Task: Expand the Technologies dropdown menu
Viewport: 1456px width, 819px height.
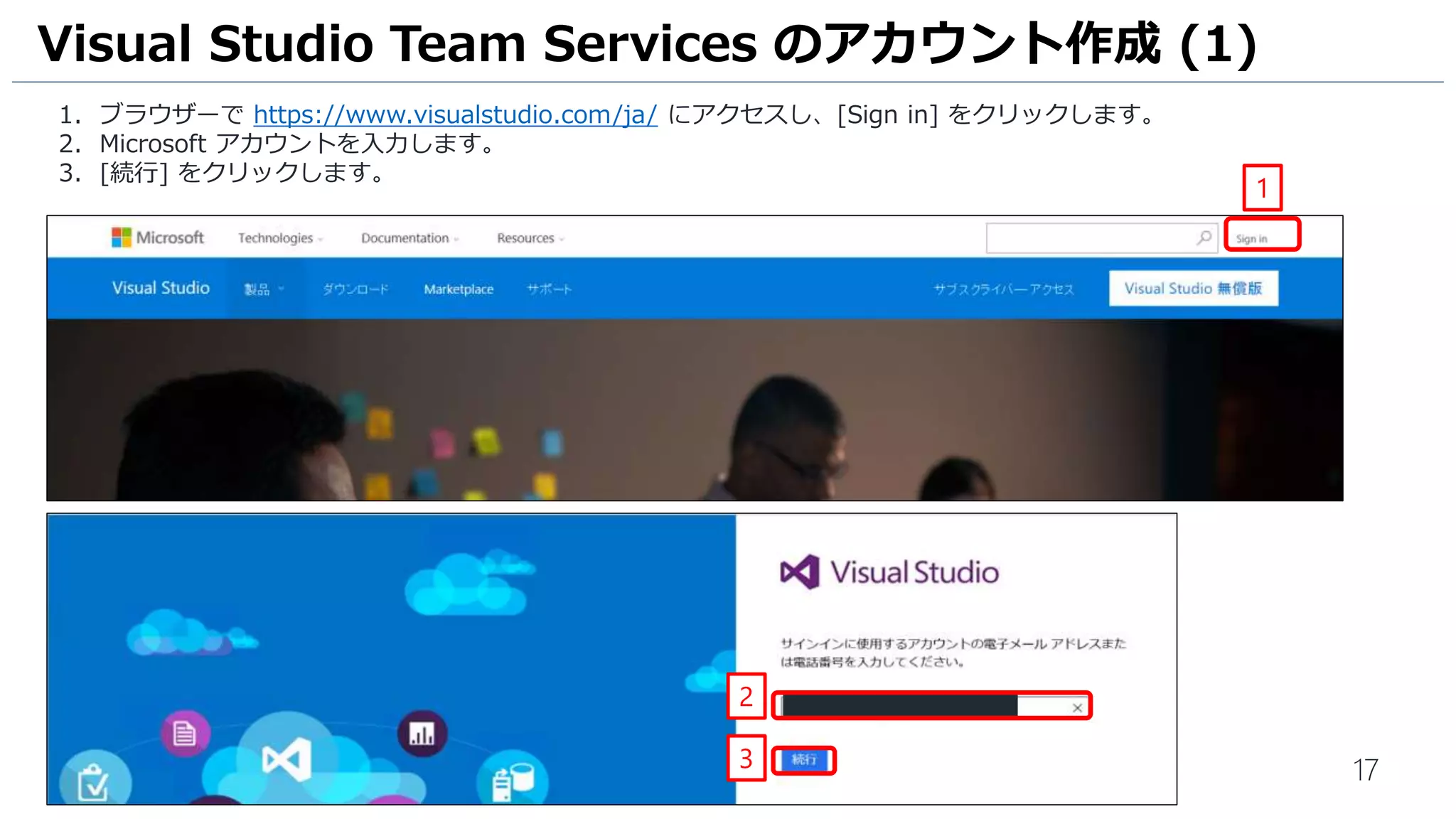Action: click(280, 238)
